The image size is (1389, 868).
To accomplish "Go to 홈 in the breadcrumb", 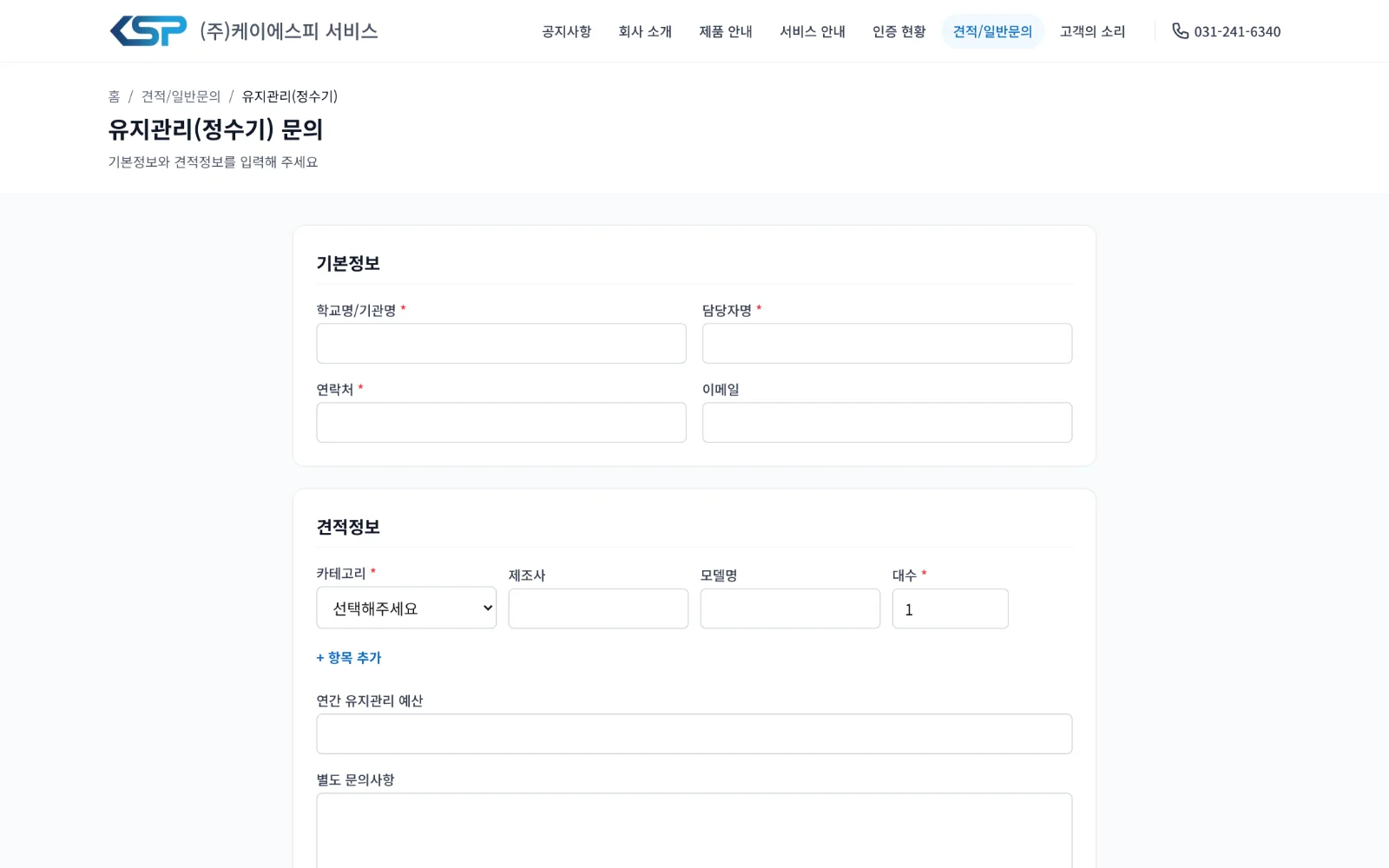I will pyautogui.click(x=114, y=96).
